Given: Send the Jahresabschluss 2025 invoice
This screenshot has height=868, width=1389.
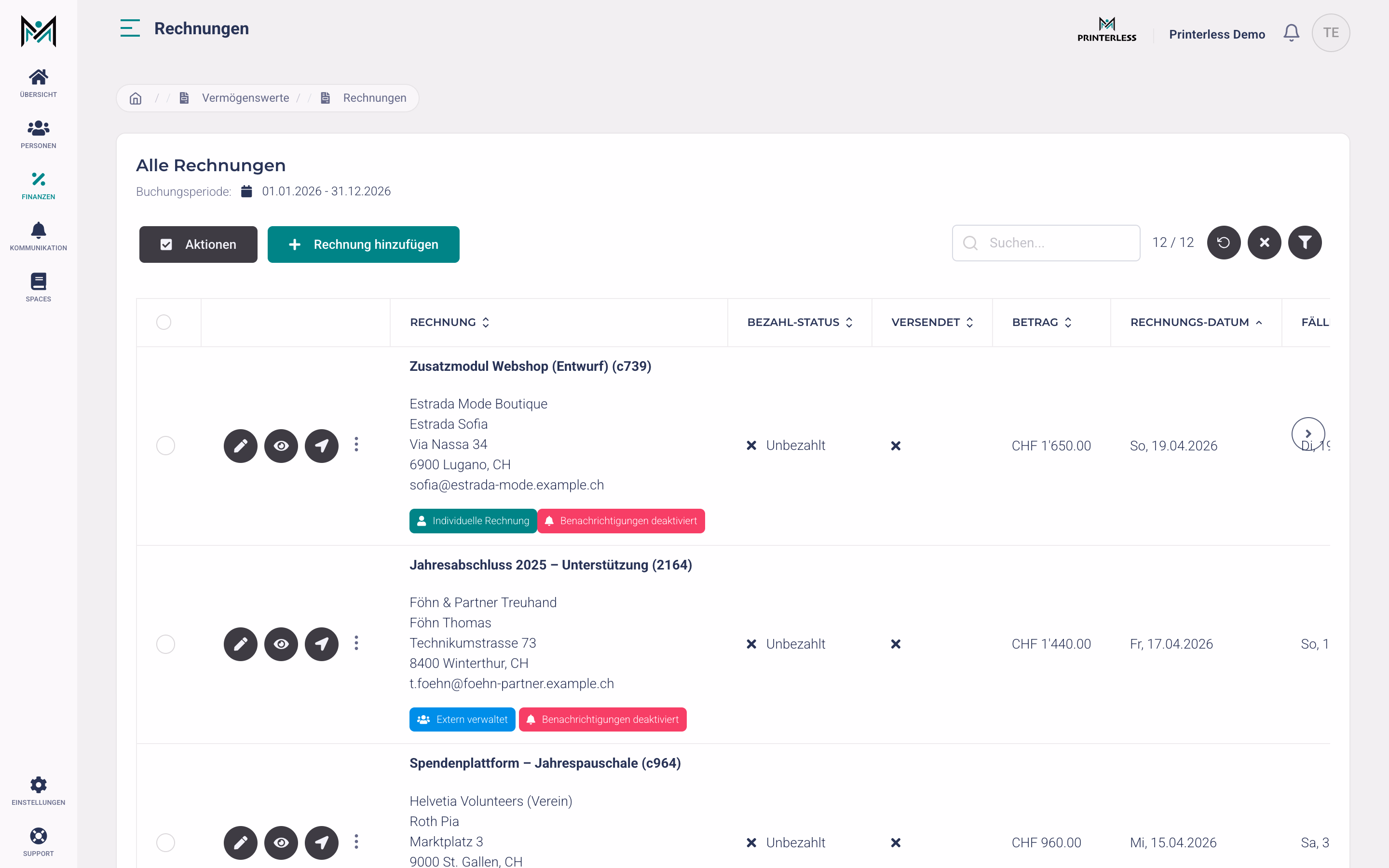Looking at the screenshot, I should [x=321, y=644].
